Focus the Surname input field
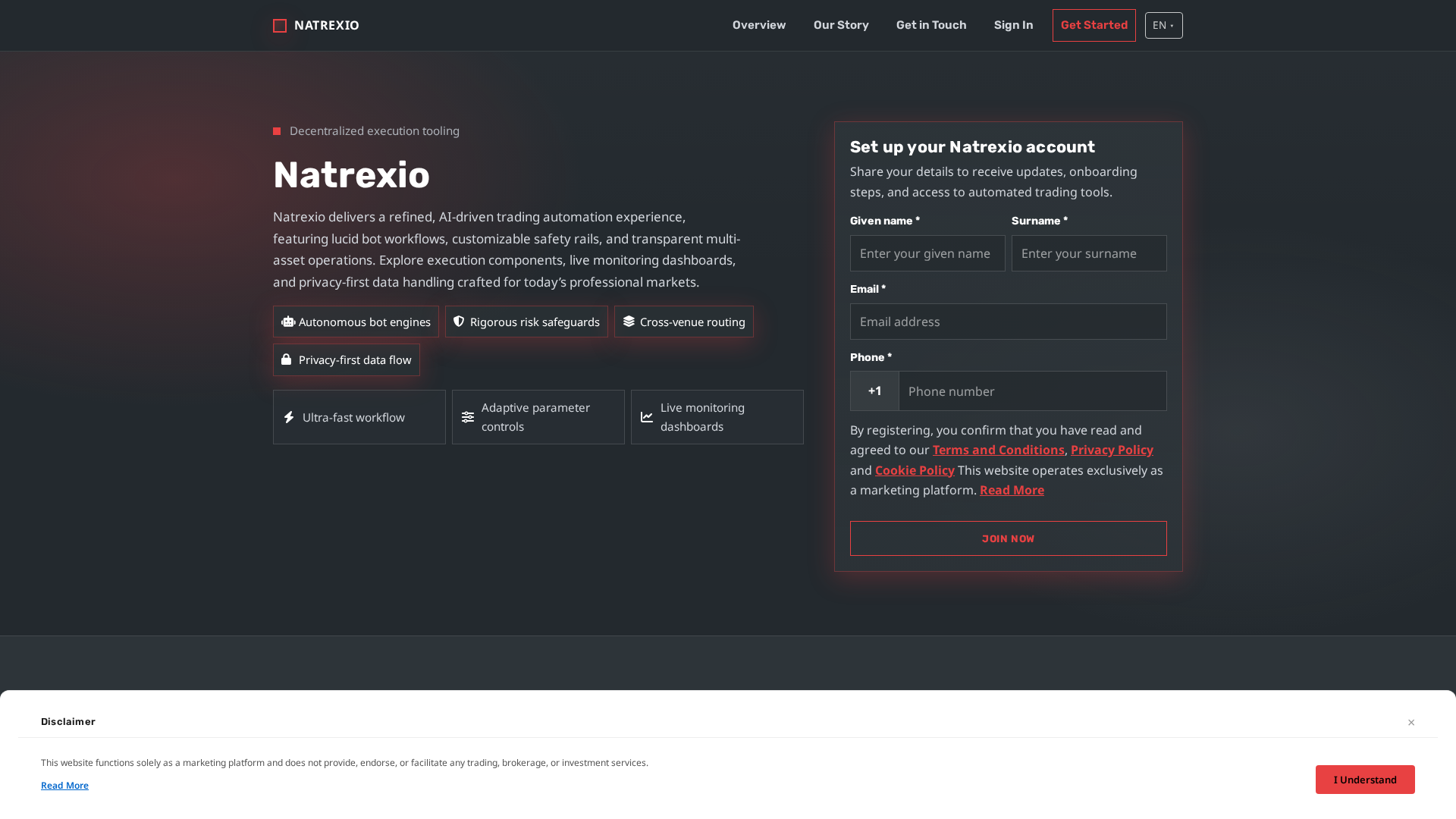This screenshot has width=1456, height=819. [x=1089, y=253]
